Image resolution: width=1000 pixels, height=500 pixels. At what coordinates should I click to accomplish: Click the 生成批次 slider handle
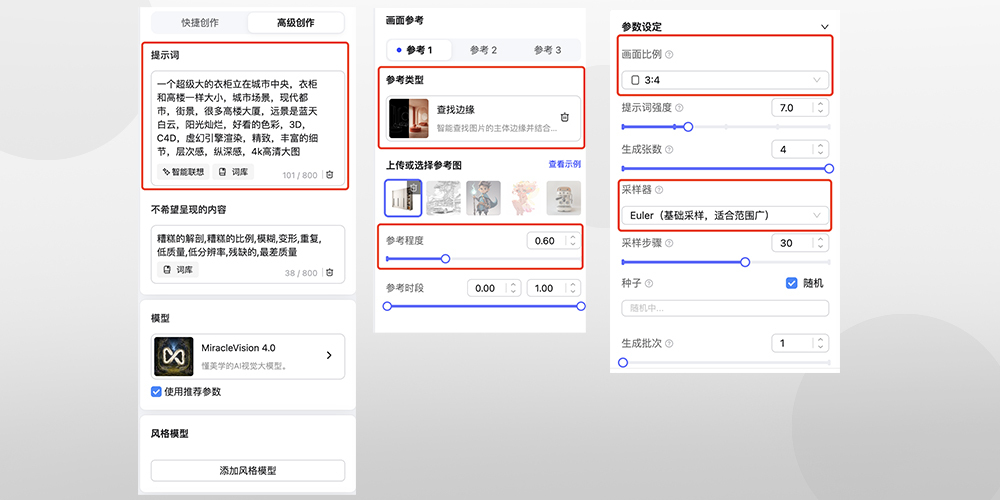click(623, 362)
